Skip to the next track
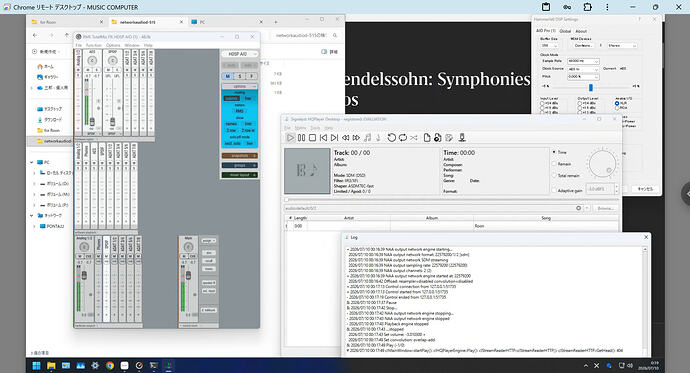This screenshot has height=373, width=690. pyautogui.click(x=334, y=138)
